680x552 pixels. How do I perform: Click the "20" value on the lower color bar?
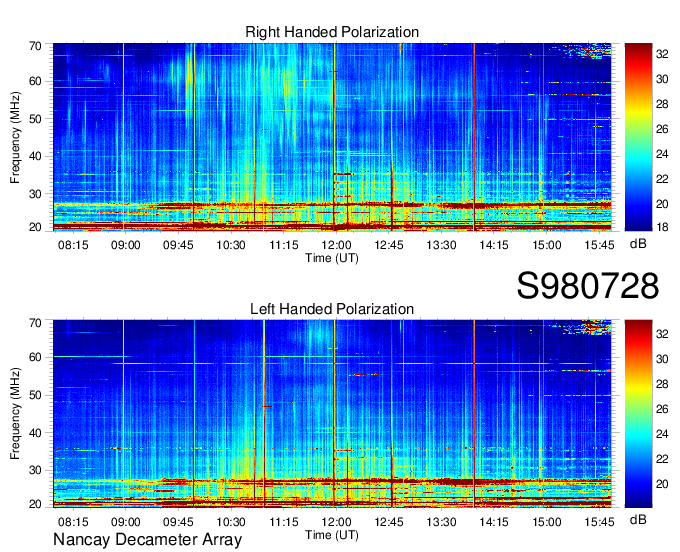[662, 484]
